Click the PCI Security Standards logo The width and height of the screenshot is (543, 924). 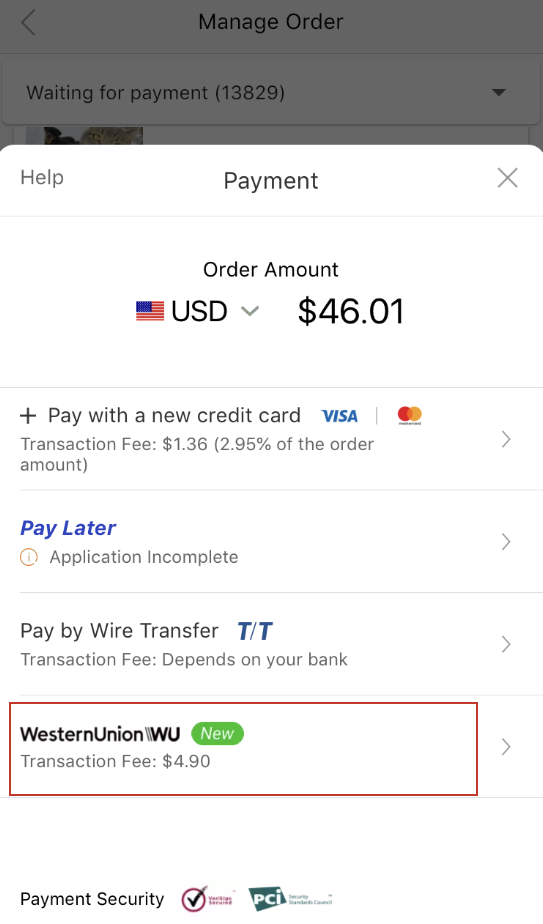click(x=290, y=899)
